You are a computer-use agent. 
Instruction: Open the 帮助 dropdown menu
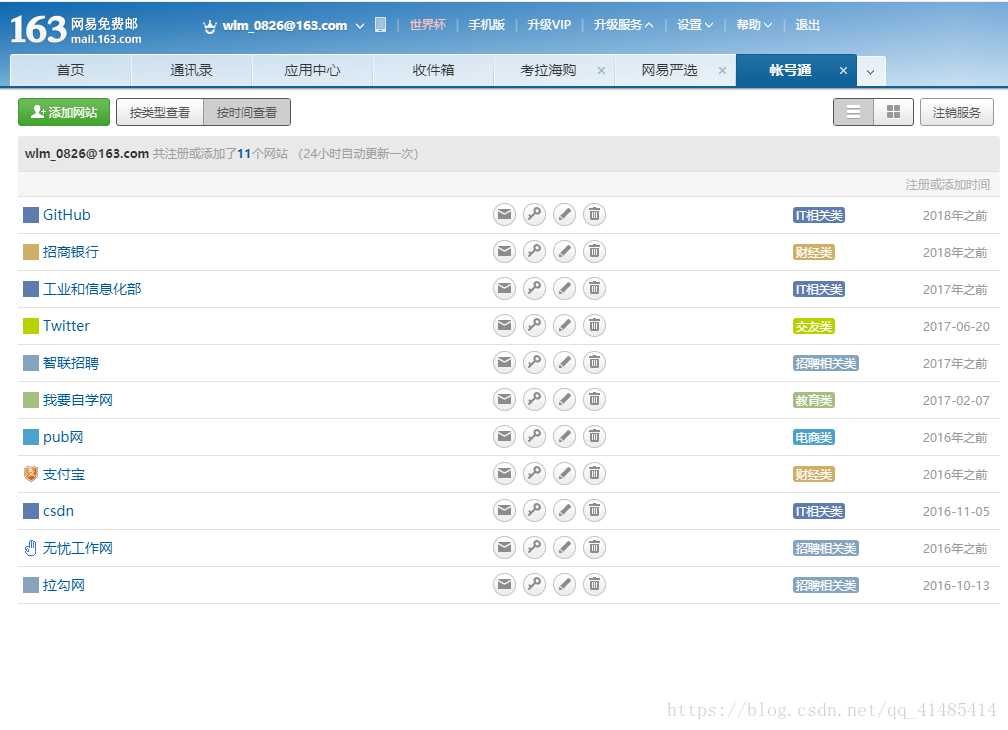coord(754,25)
